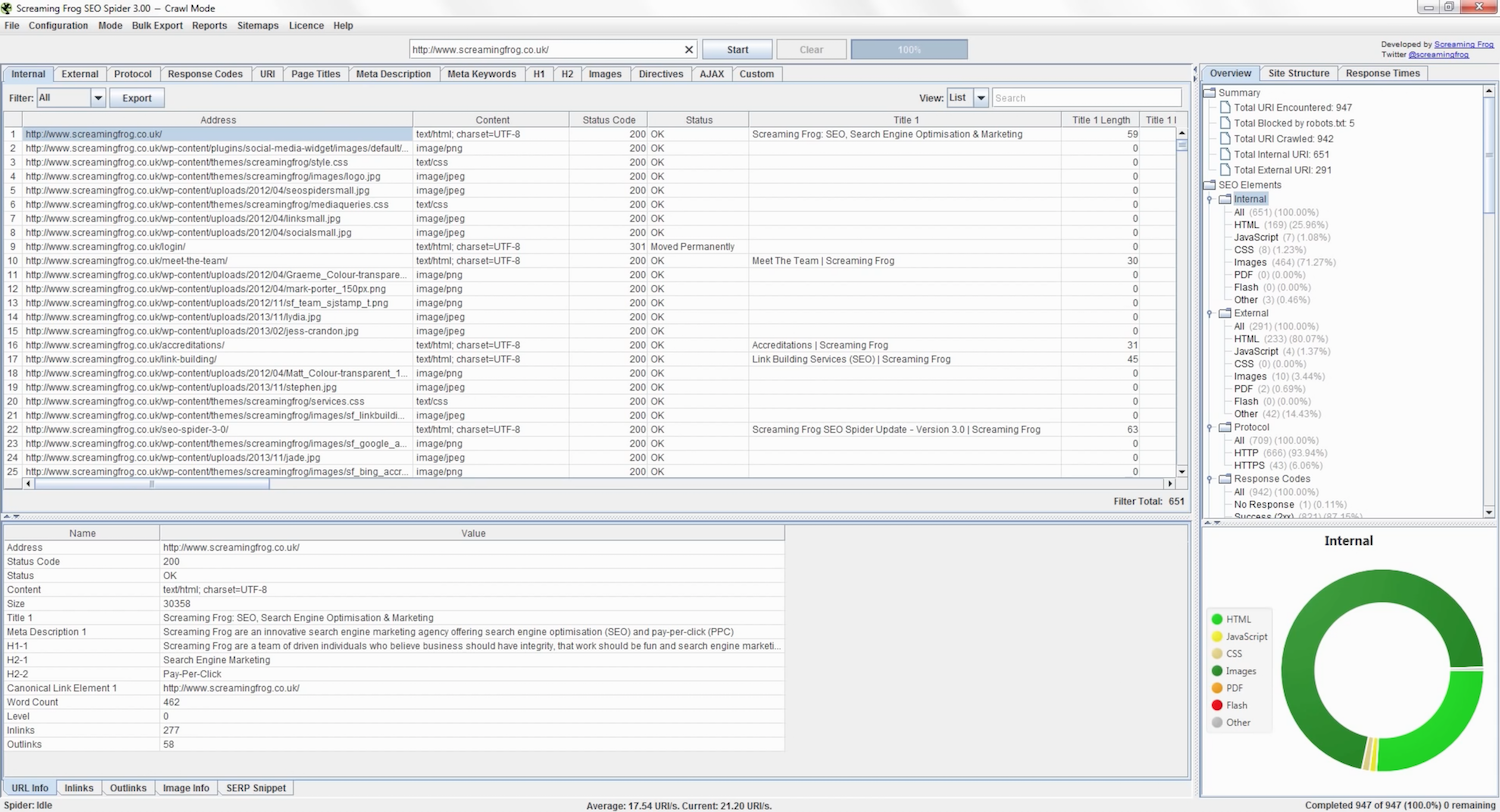Click the URL address input field
The width and height of the screenshot is (1500, 812).
pyautogui.click(x=546, y=49)
